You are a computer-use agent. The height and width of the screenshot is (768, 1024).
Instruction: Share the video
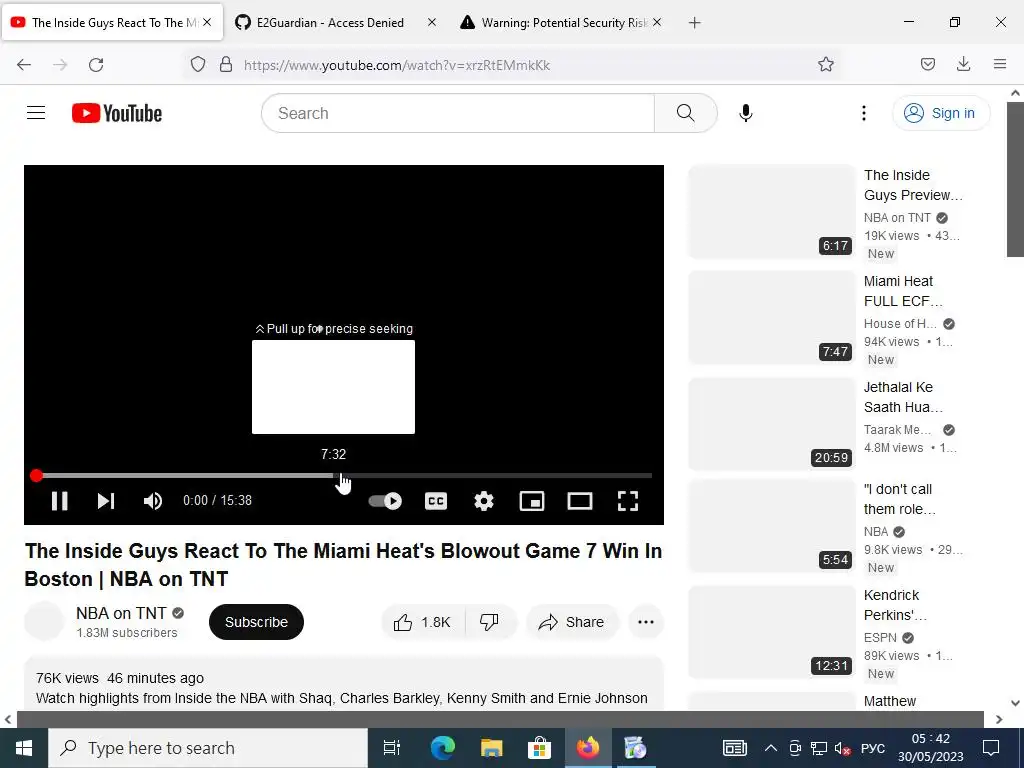pyautogui.click(x=571, y=622)
